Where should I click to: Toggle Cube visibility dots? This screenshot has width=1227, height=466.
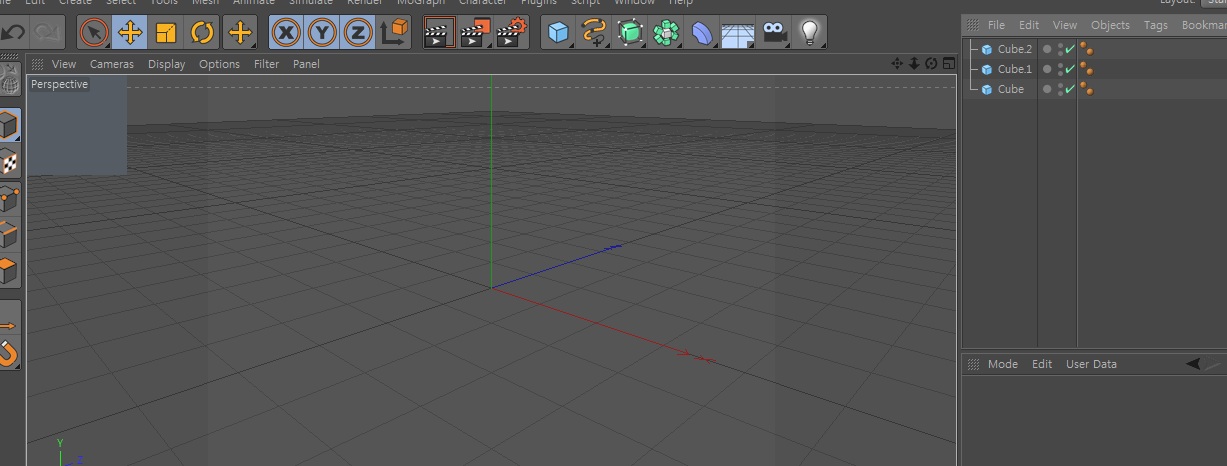[x=1060, y=89]
